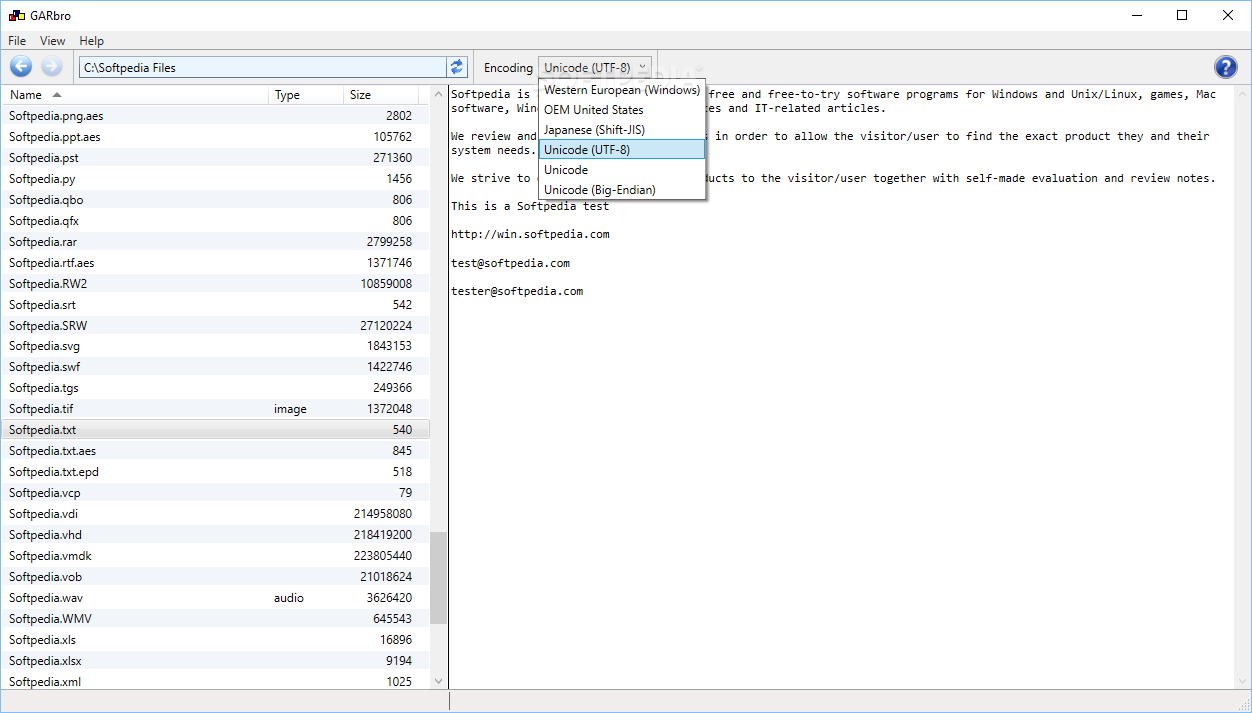Click file list scrollbar up arrow
This screenshot has height=713, width=1252.
pos(438,94)
